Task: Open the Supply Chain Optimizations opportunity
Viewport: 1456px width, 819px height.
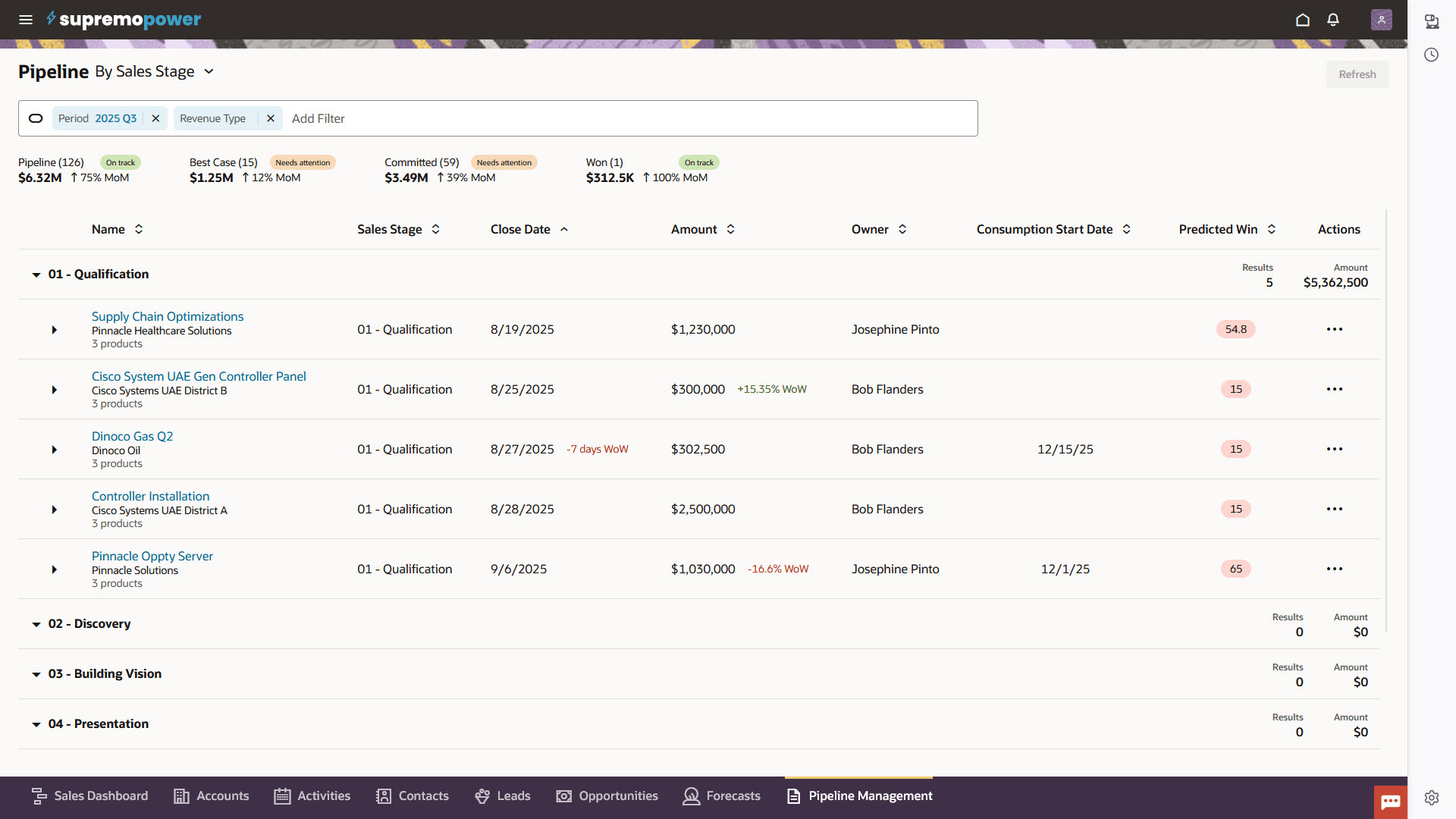Action: click(x=168, y=316)
